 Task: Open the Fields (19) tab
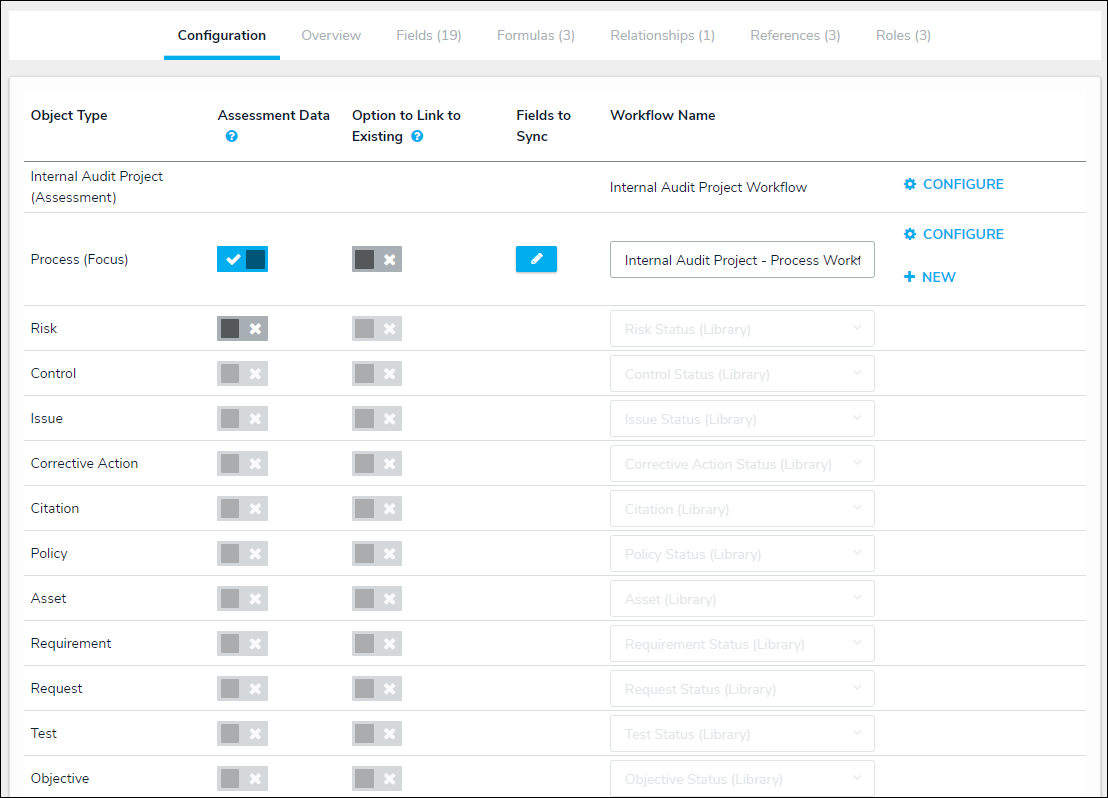tap(428, 35)
